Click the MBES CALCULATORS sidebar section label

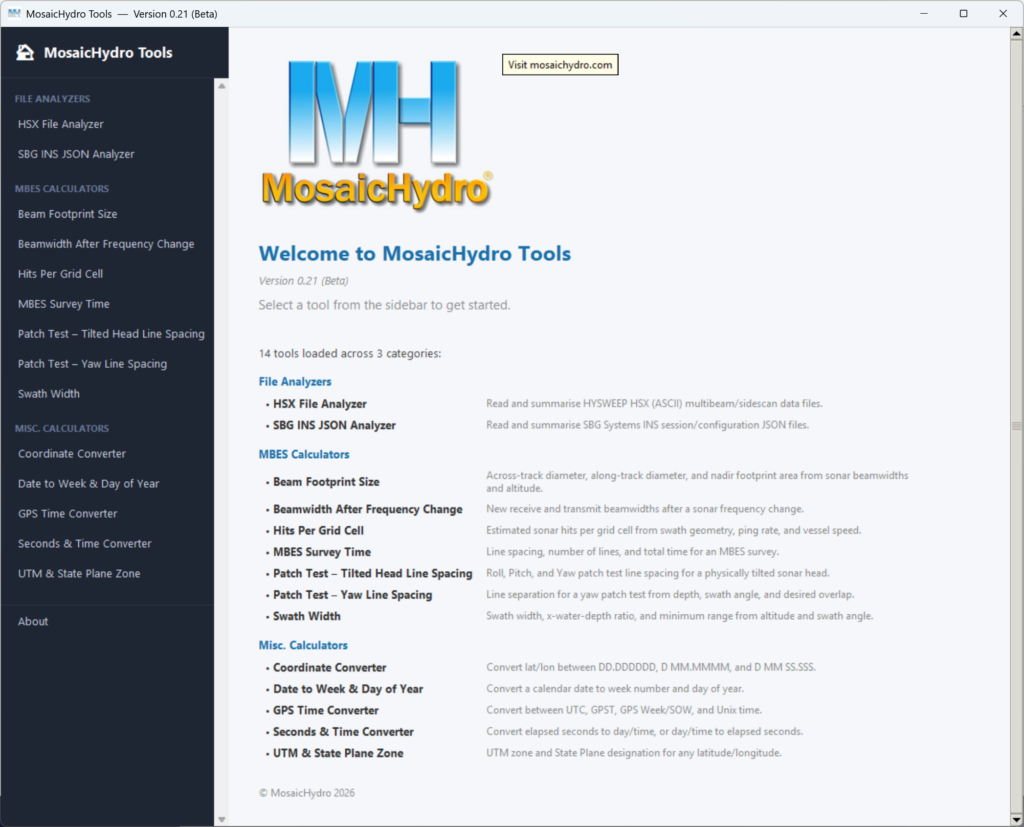62,189
